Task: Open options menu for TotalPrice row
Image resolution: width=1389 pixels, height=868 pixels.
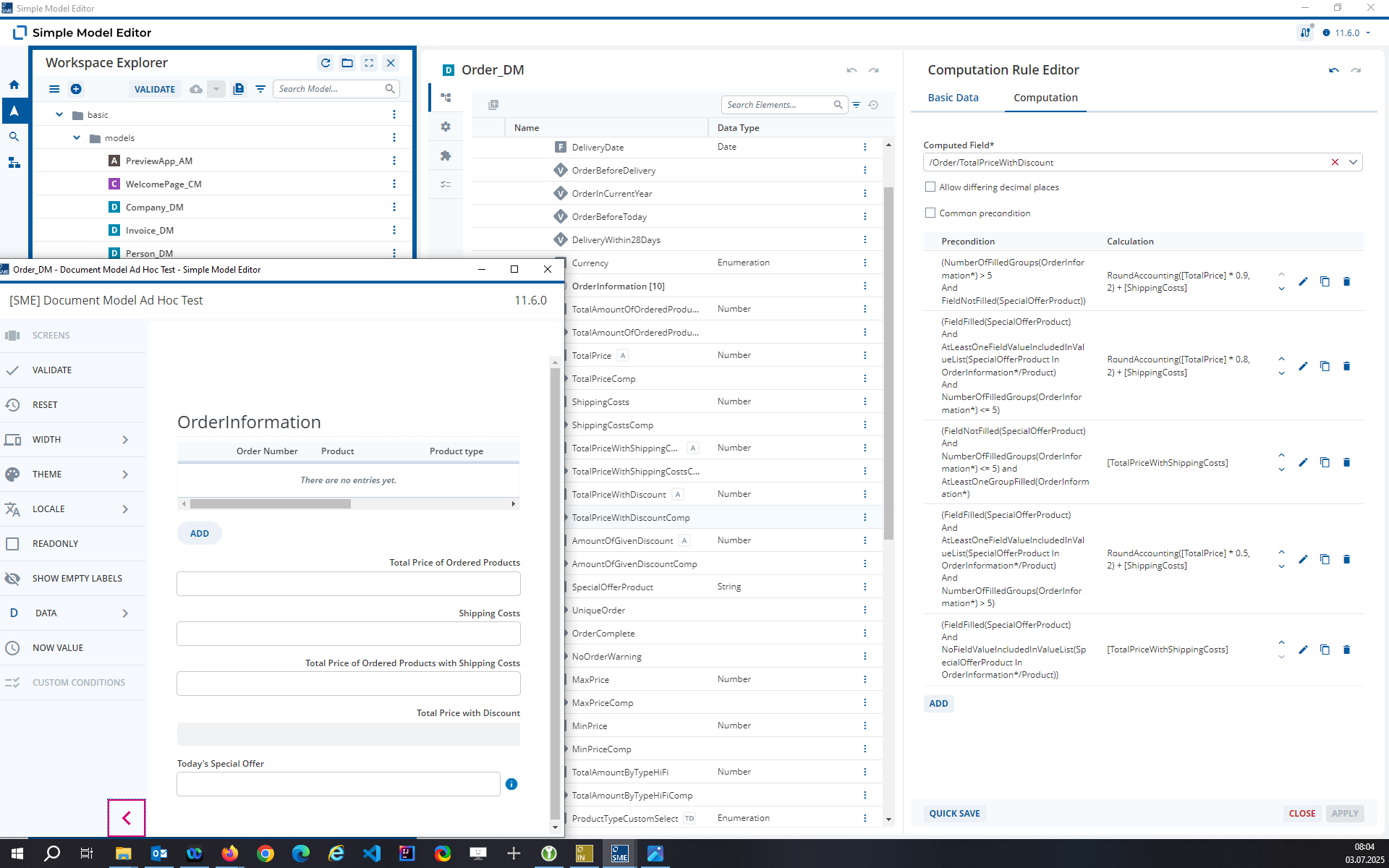Action: pos(865,355)
